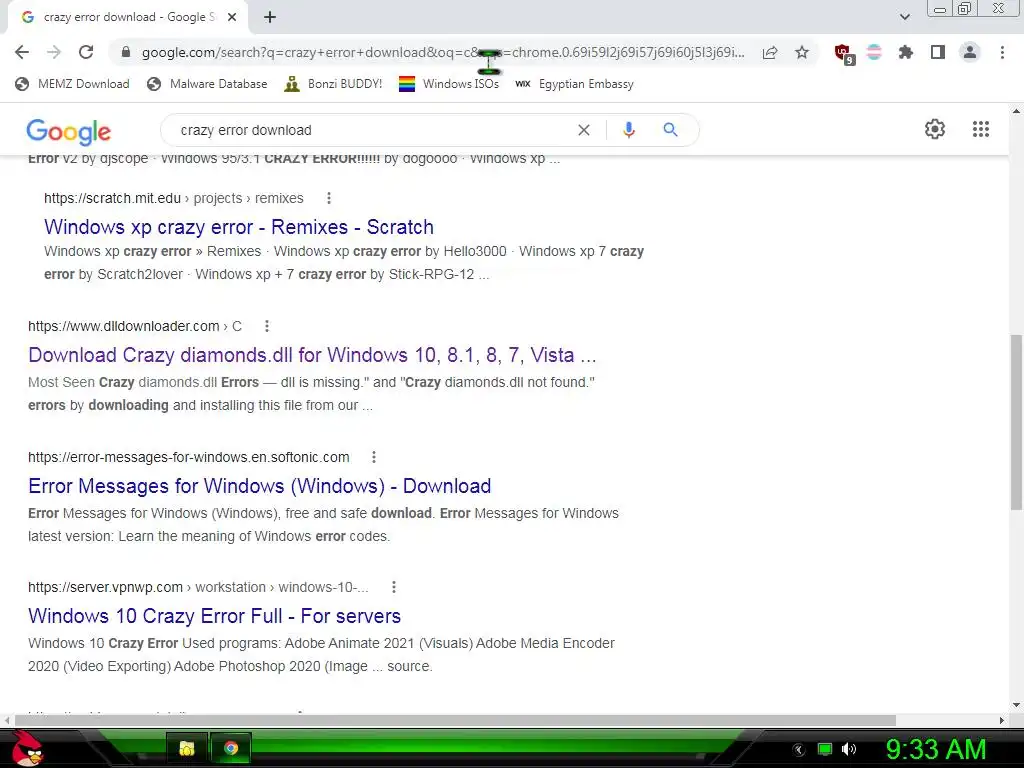The image size is (1024, 768).
Task: Start voice search with microphone
Action: pos(628,130)
